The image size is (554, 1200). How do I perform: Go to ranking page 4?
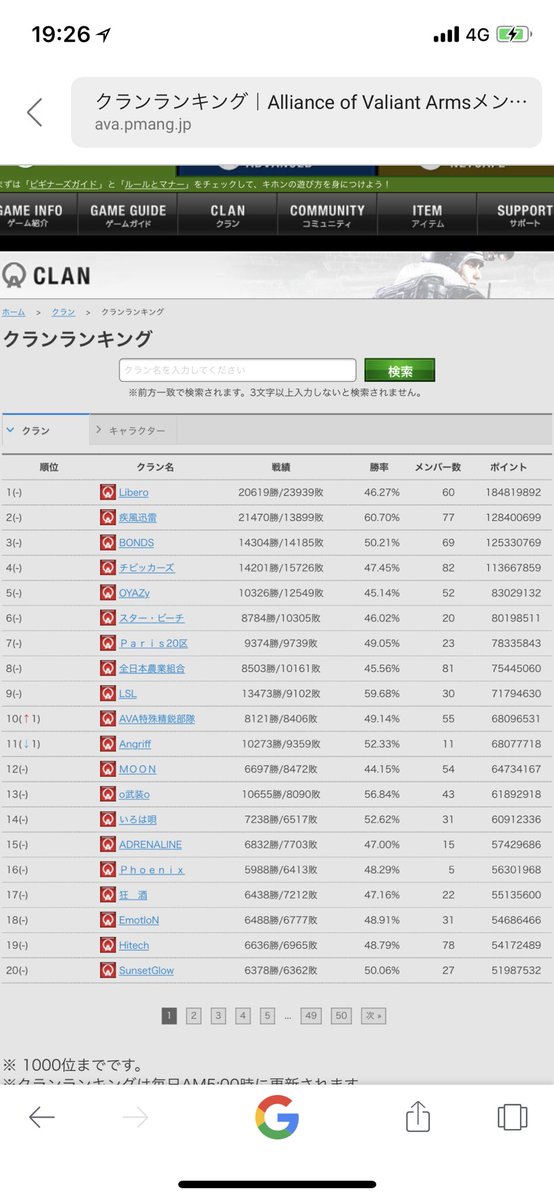click(243, 1016)
